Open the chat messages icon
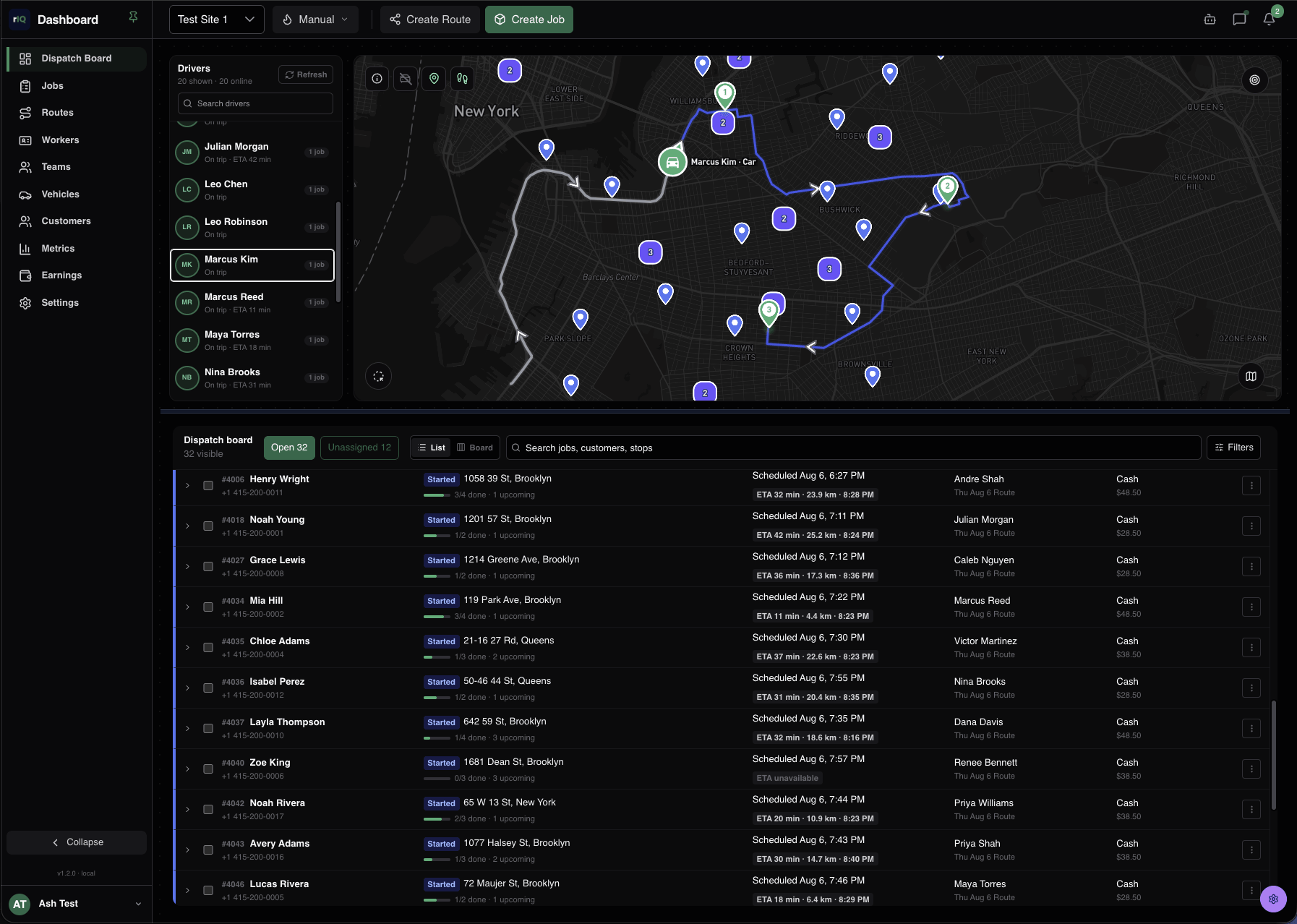The image size is (1297, 924). point(1239,20)
